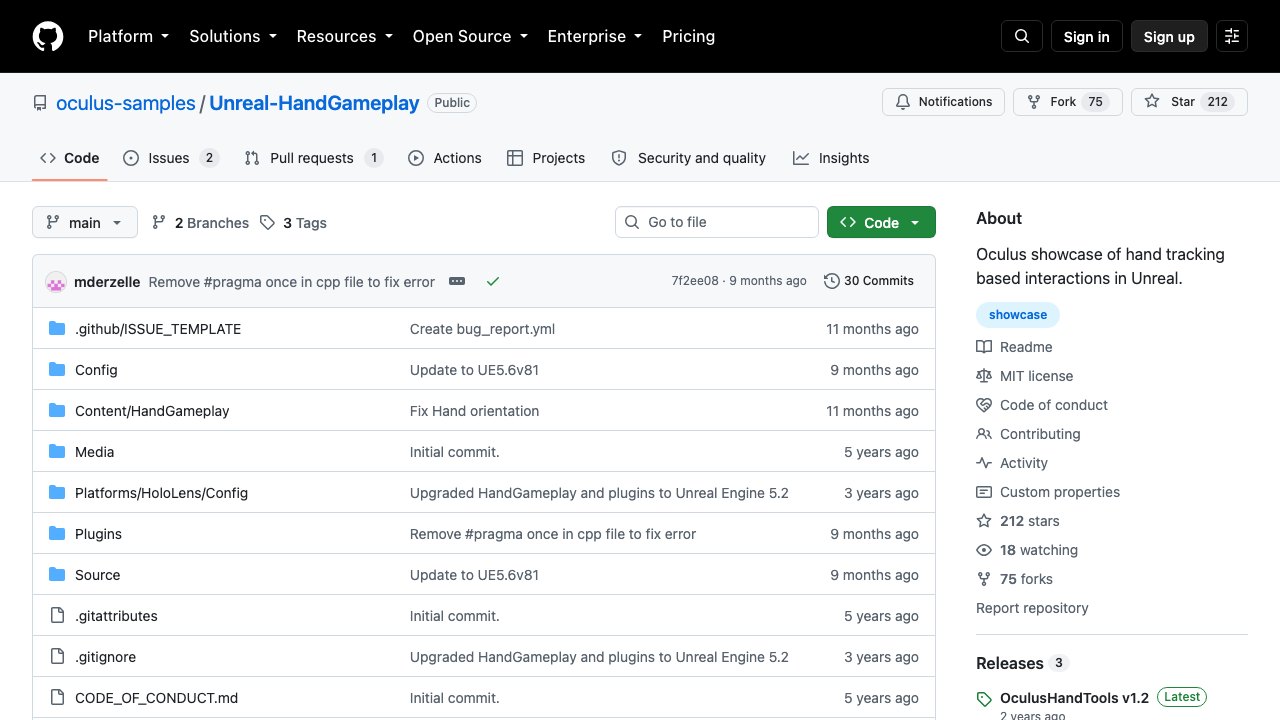This screenshot has height=720, width=1280.
Task: Fork the repository
Action: 1068,102
